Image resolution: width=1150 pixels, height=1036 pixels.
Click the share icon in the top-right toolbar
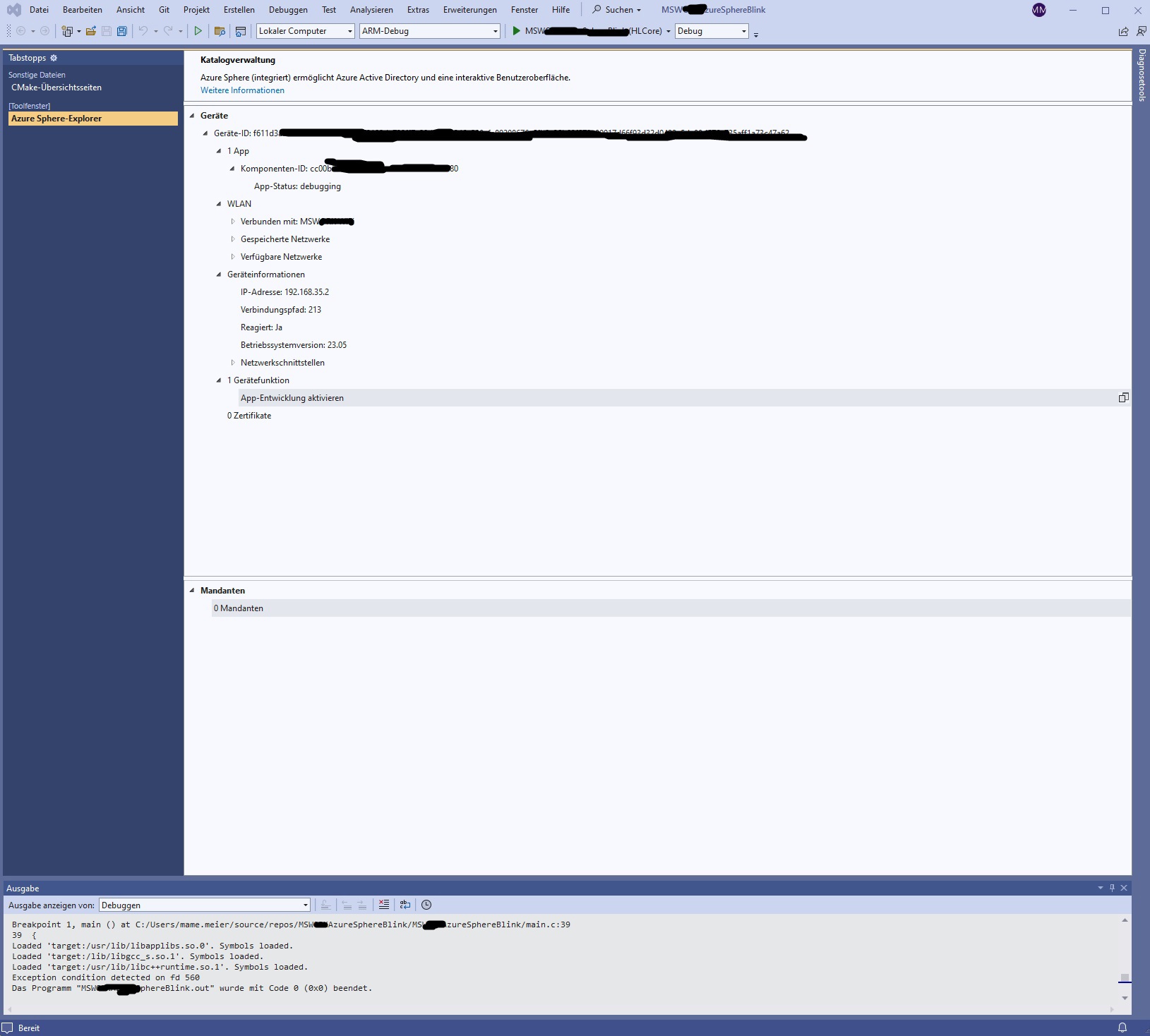click(1123, 31)
